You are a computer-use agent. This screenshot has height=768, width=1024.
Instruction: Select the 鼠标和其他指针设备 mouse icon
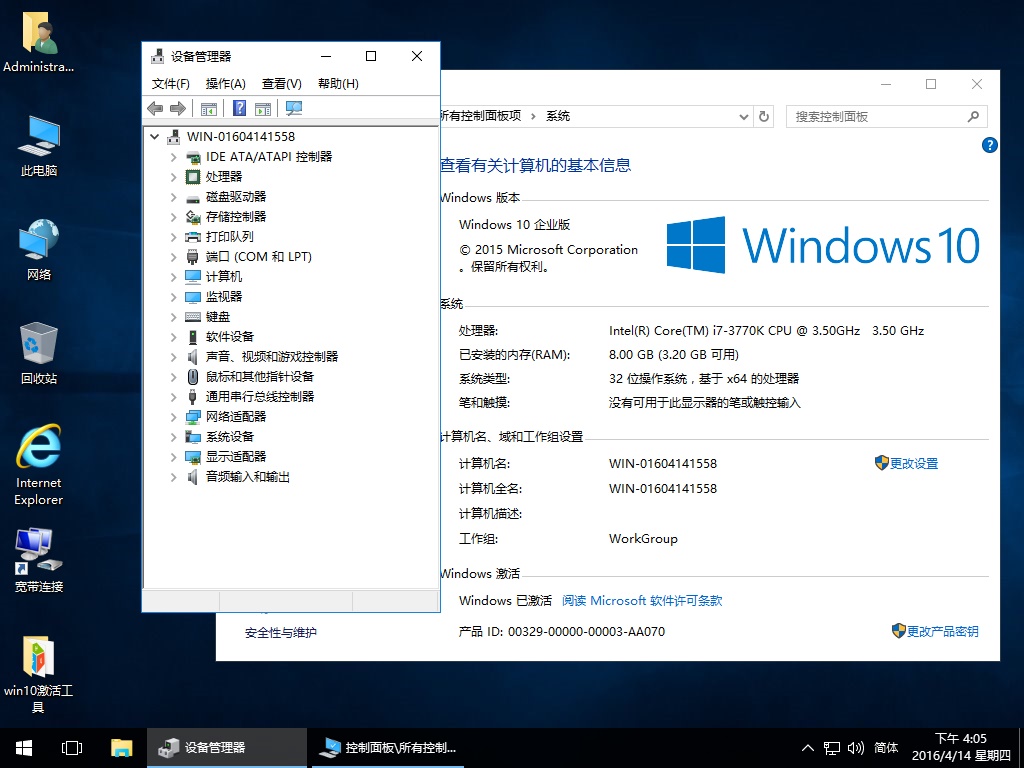coord(193,377)
